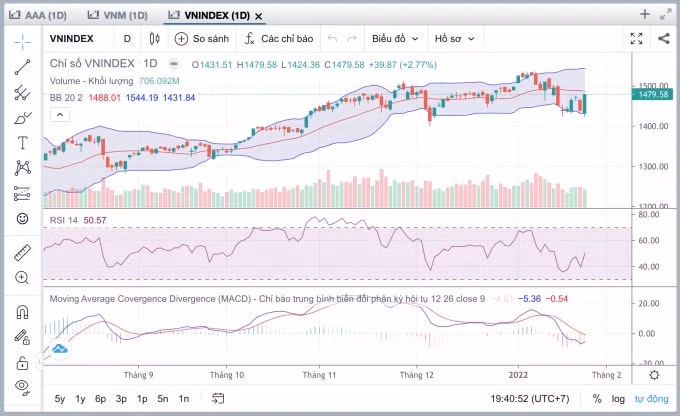Screen dimensions: 680x416
Task: Toggle tự động auto scale
Action: (x=651, y=399)
